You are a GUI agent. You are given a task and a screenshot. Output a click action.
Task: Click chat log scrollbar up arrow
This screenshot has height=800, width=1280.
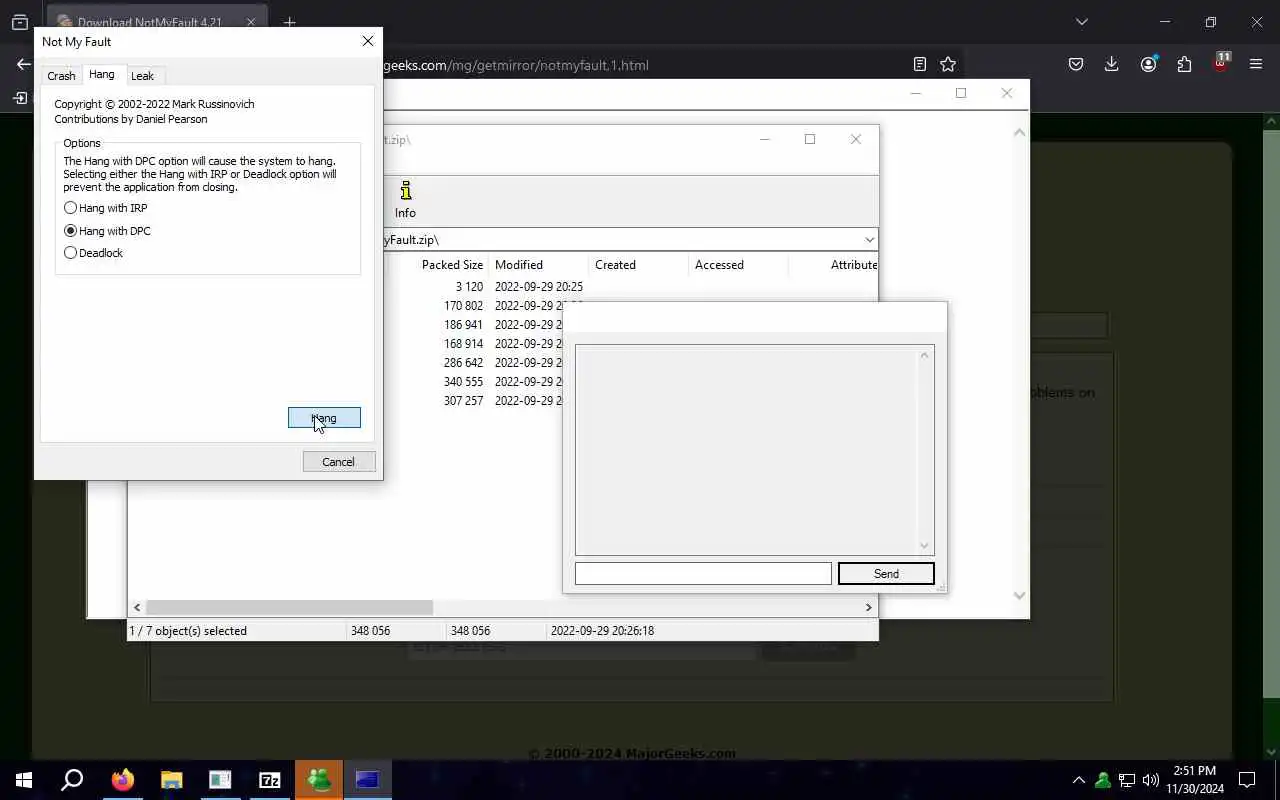coord(925,355)
